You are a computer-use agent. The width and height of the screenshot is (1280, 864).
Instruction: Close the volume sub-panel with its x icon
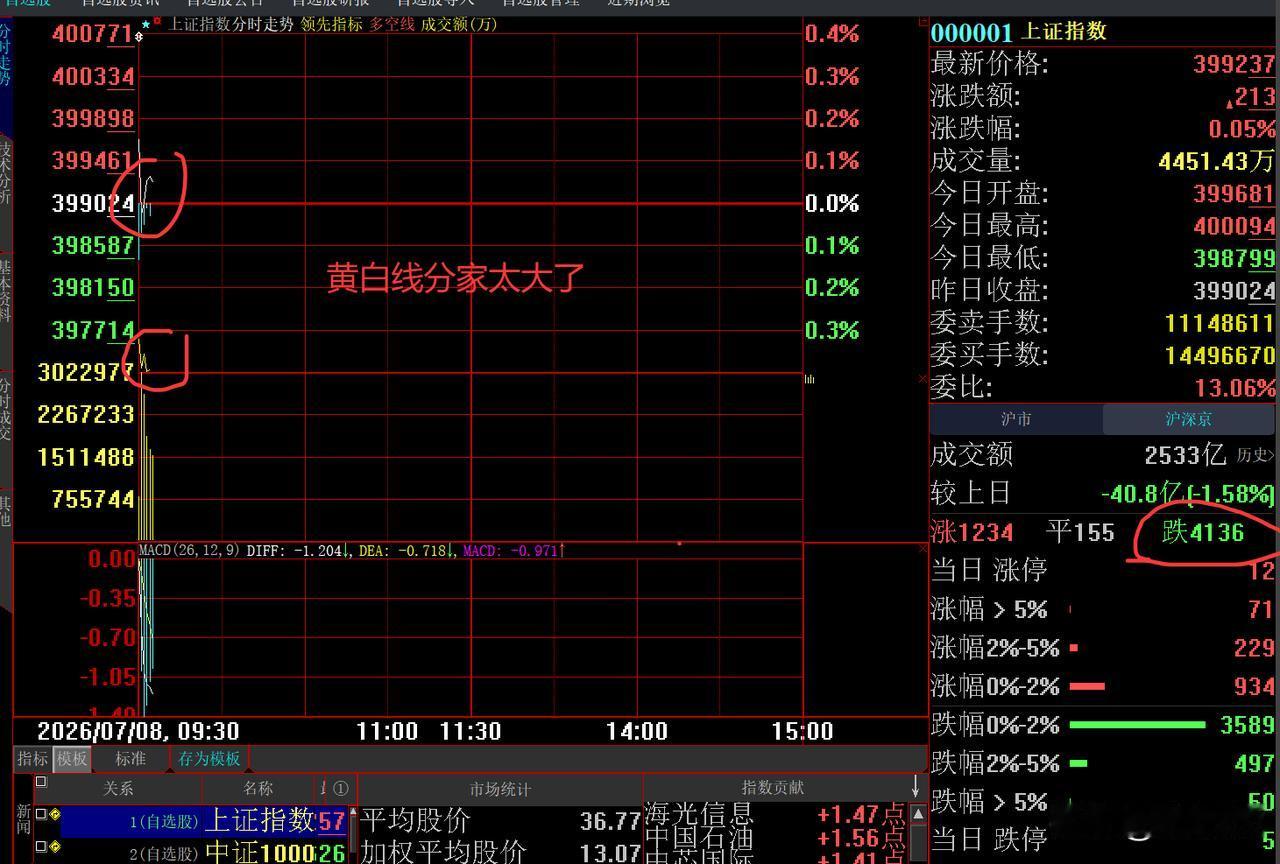point(923,378)
